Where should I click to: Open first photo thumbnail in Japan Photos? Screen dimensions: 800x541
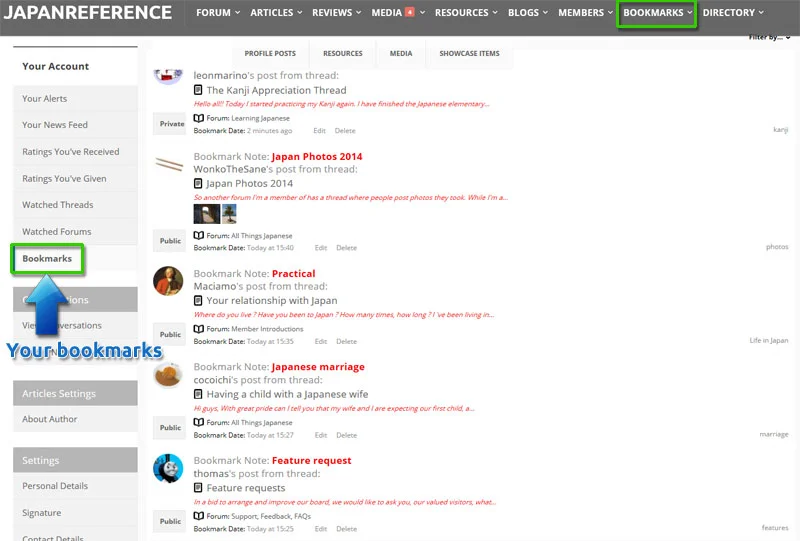[x=207, y=214]
